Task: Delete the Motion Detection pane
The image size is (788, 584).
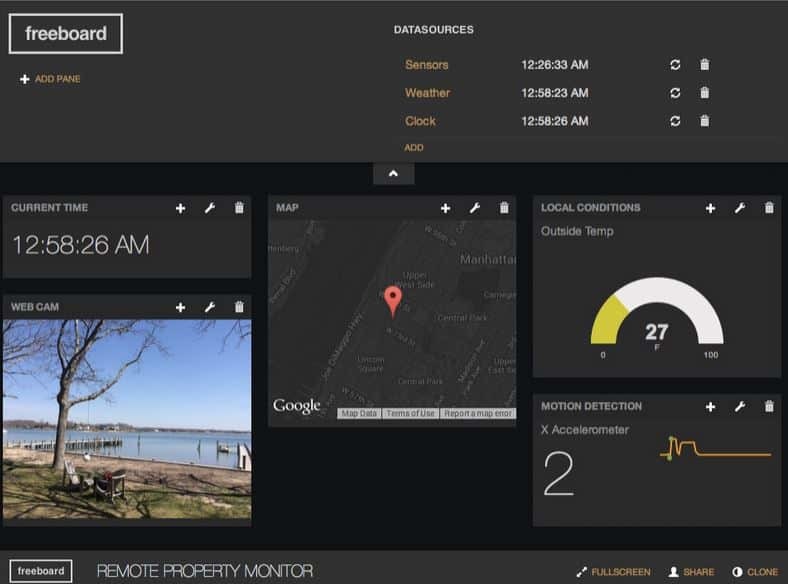Action: pyautogui.click(x=769, y=406)
